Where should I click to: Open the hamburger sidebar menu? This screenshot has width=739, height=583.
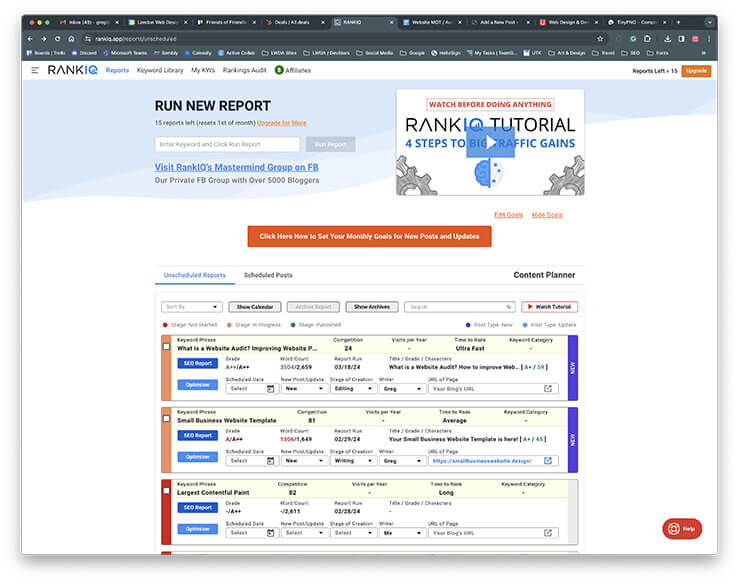(35, 70)
